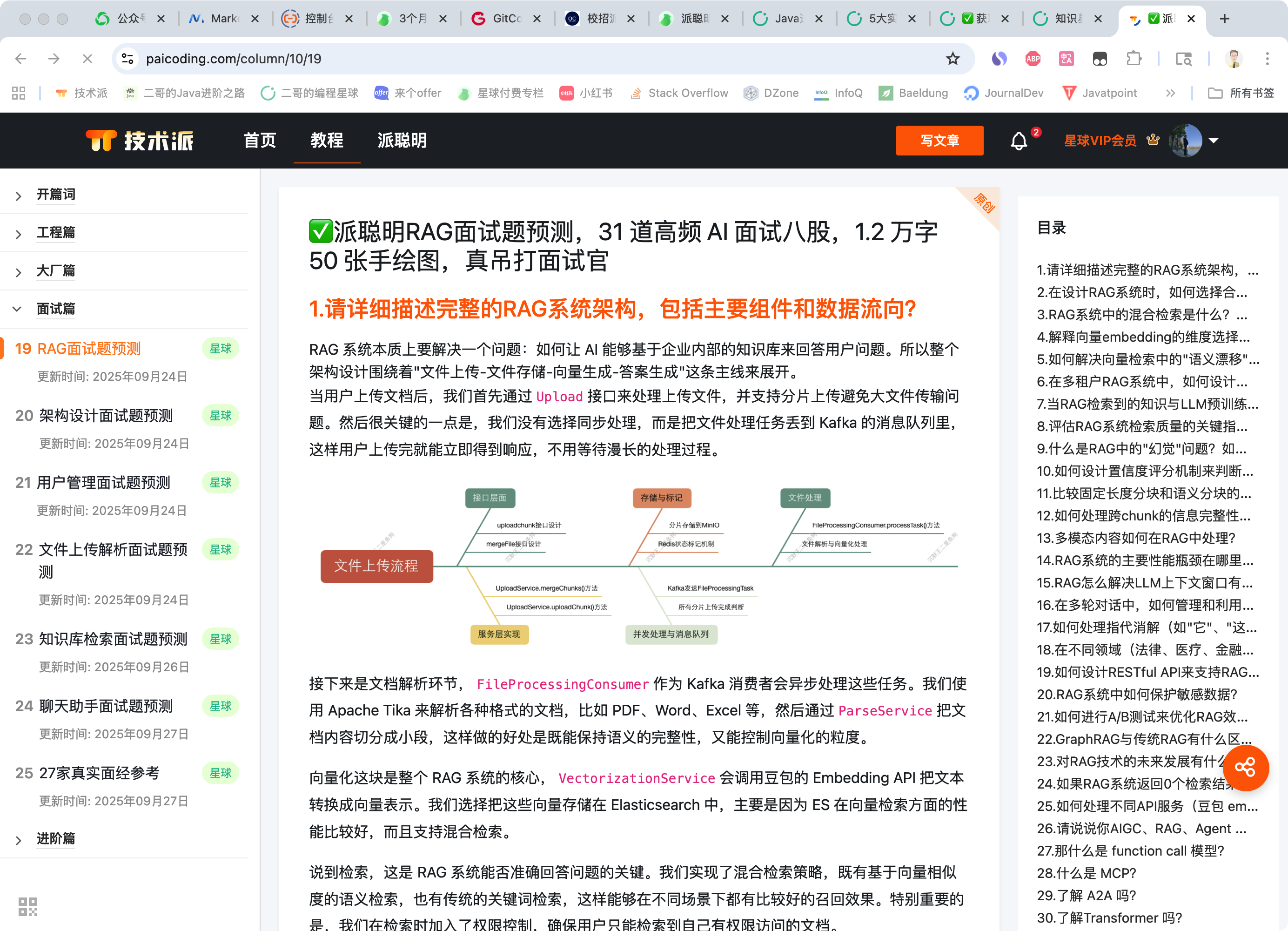
Task: Collapse the 面试篇 section
Action: [x=55, y=309]
